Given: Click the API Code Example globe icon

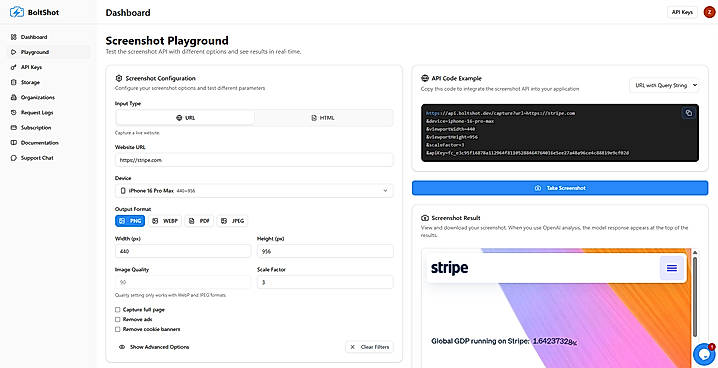Looking at the screenshot, I should pyautogui.click(x=424, y=78).
